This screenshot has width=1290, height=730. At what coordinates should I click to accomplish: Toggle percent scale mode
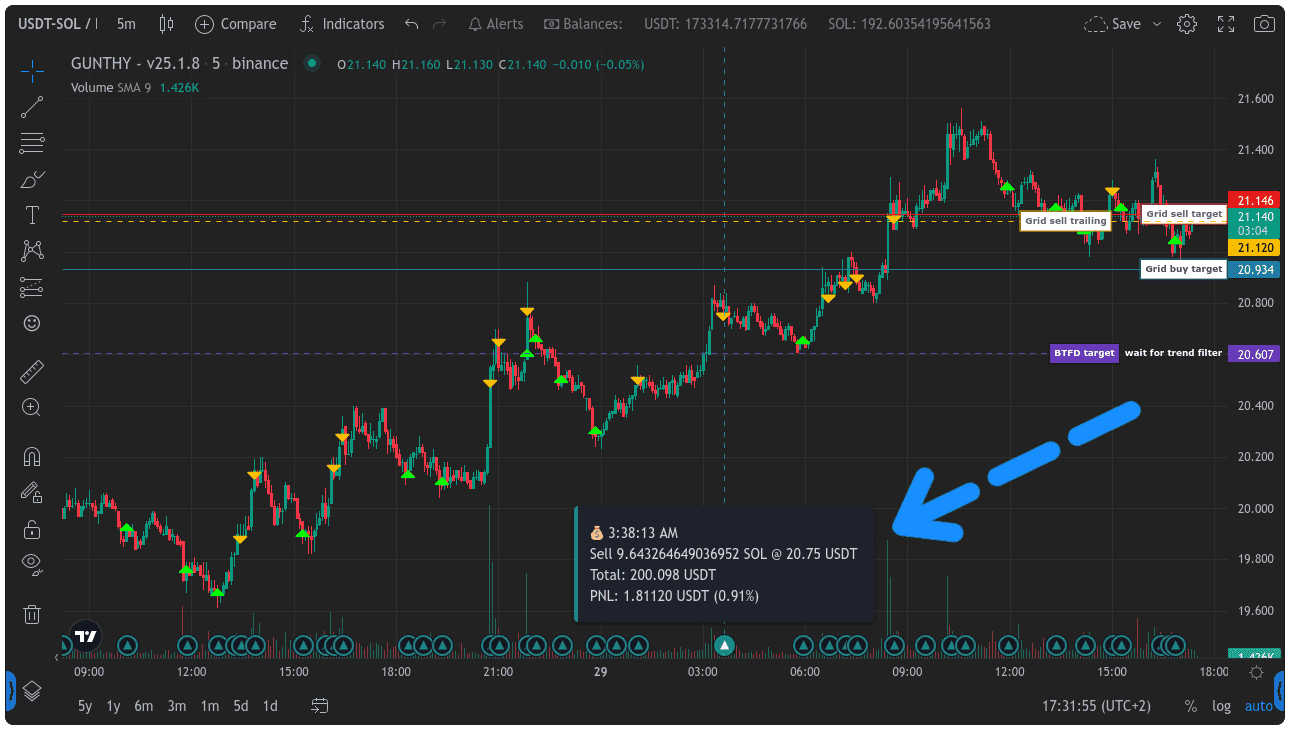tap(1190, 706)
